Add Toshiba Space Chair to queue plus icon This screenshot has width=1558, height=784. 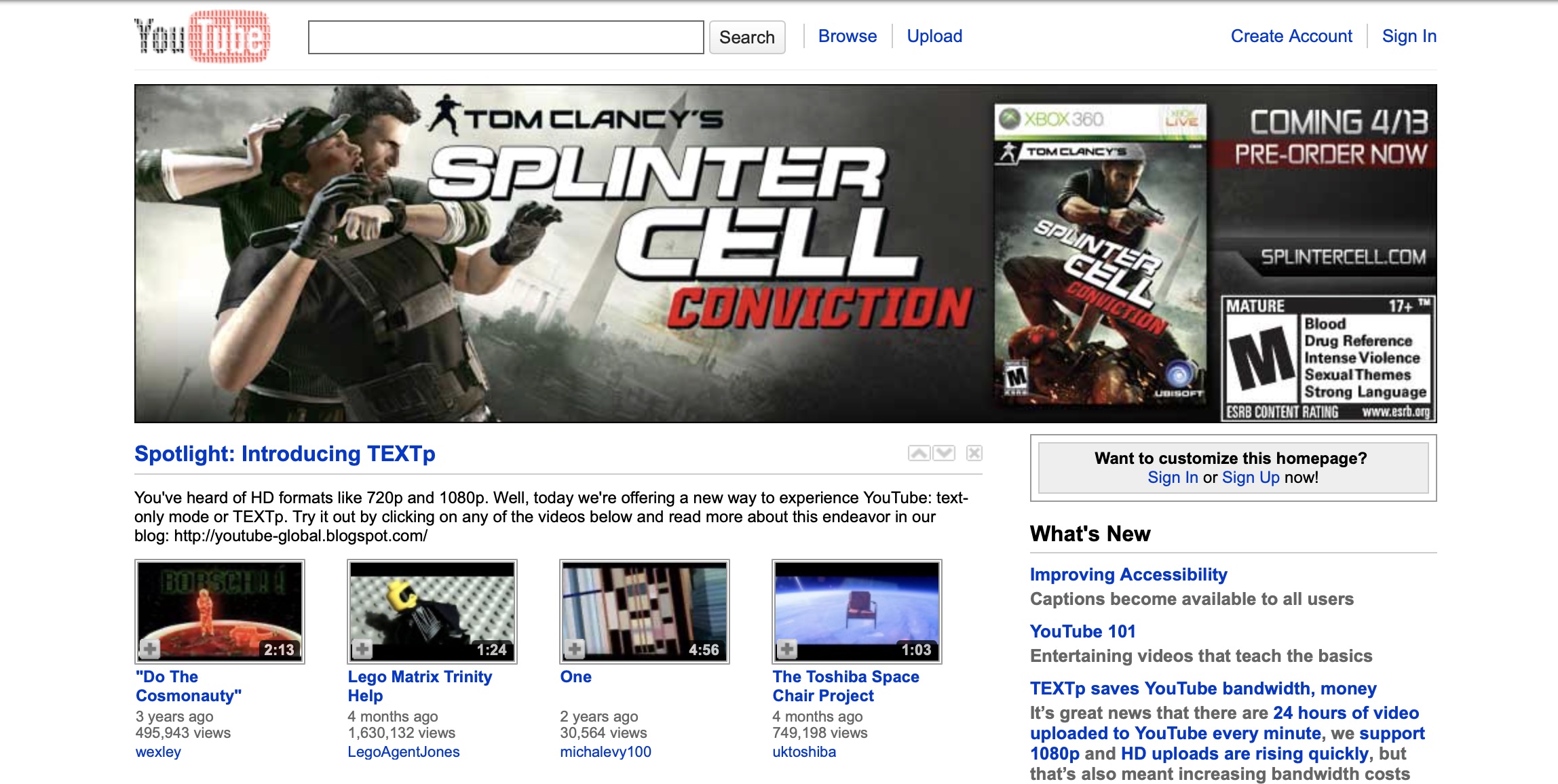coord(787,649)
